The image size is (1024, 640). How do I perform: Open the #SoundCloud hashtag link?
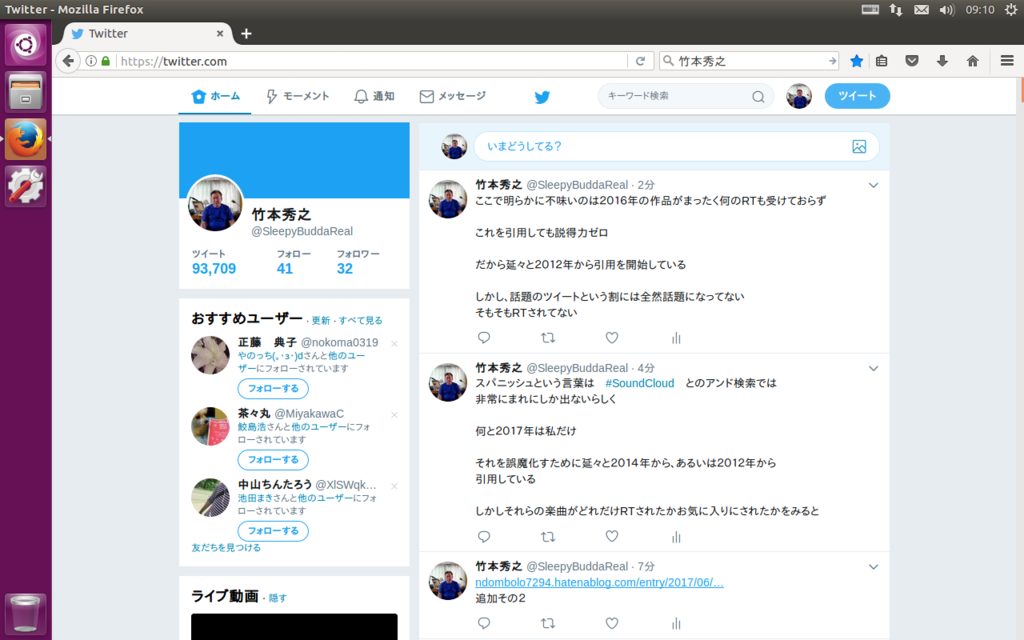[639, 383]
